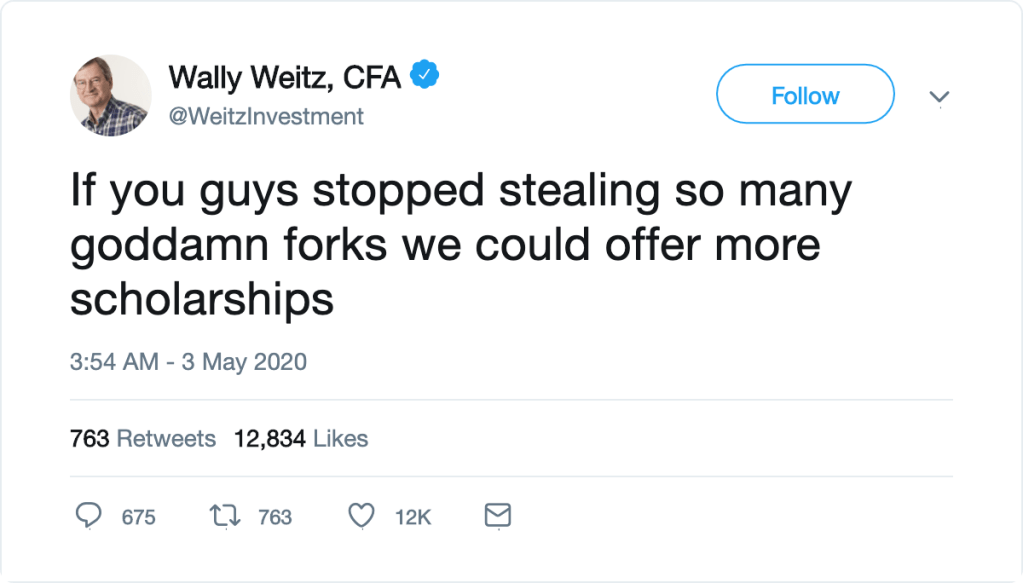Click the word "scholarships" in the tweet

click(x=201, y=298)
